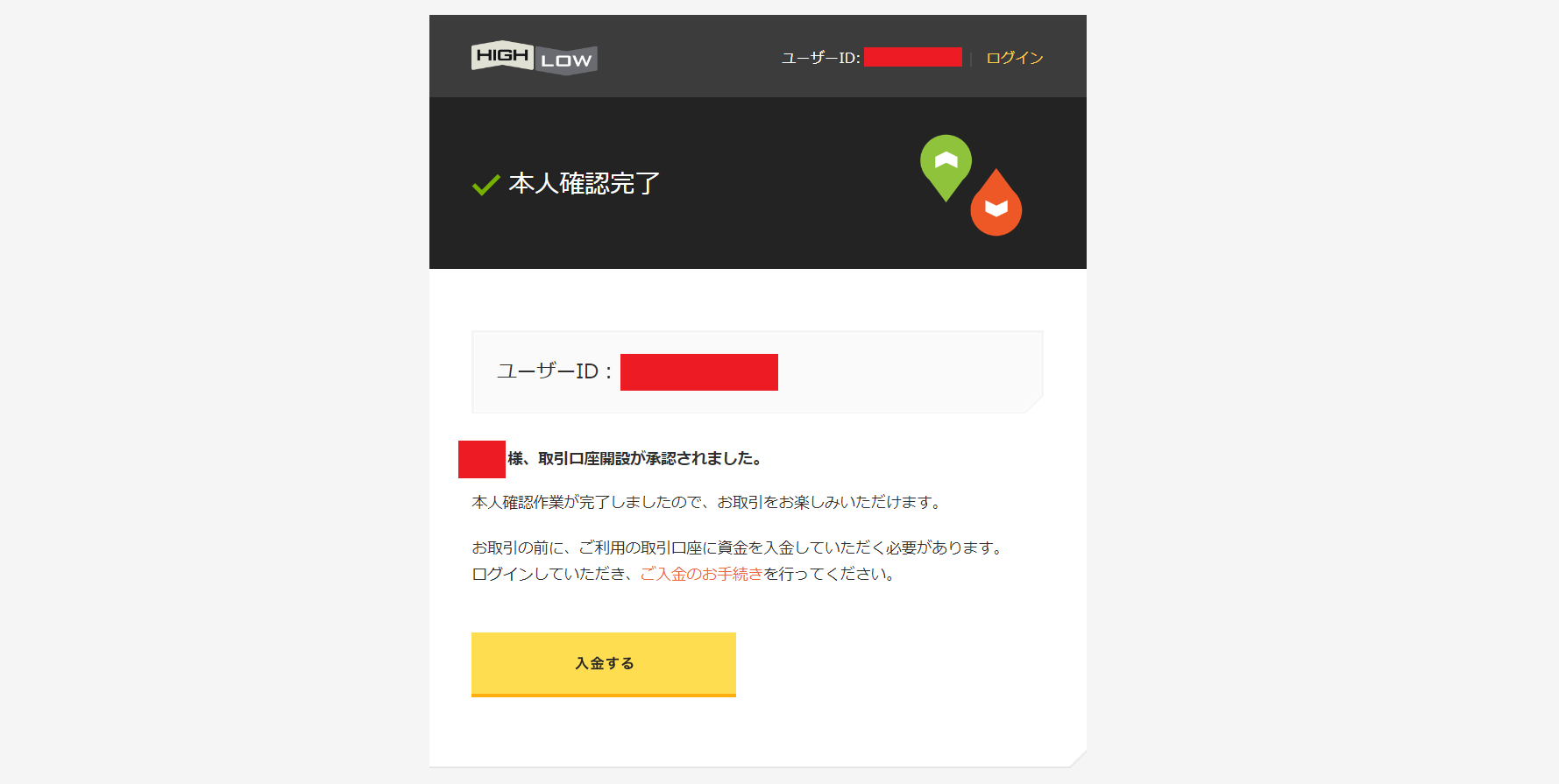Click the HighLow logo in header

[x=535, y=58]
